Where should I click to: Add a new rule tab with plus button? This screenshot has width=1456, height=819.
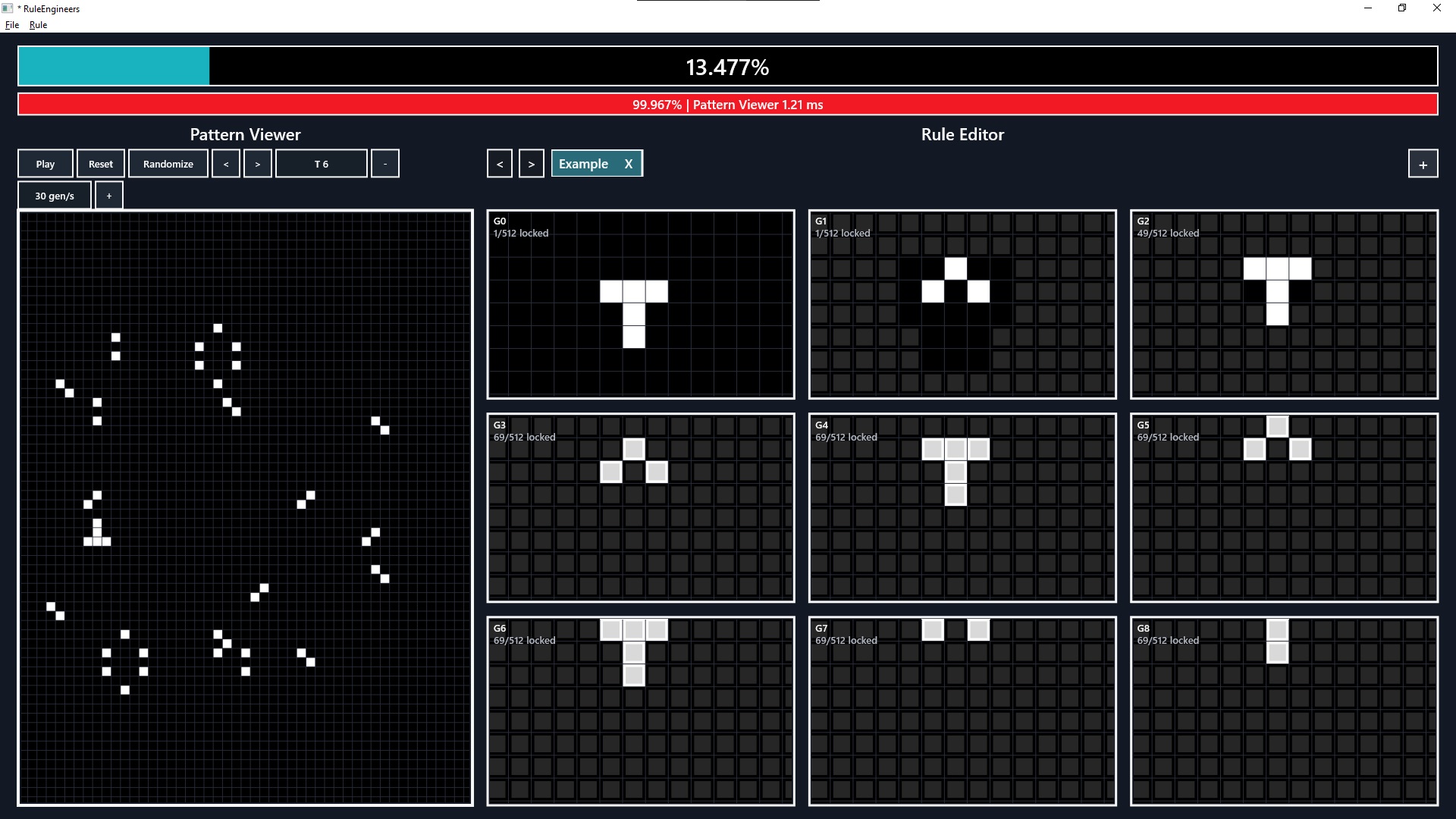point(1423,164)
